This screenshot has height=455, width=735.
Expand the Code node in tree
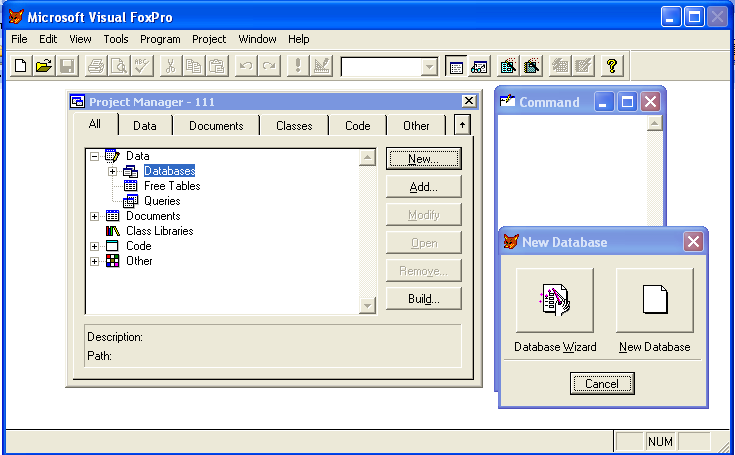point(95,246)
